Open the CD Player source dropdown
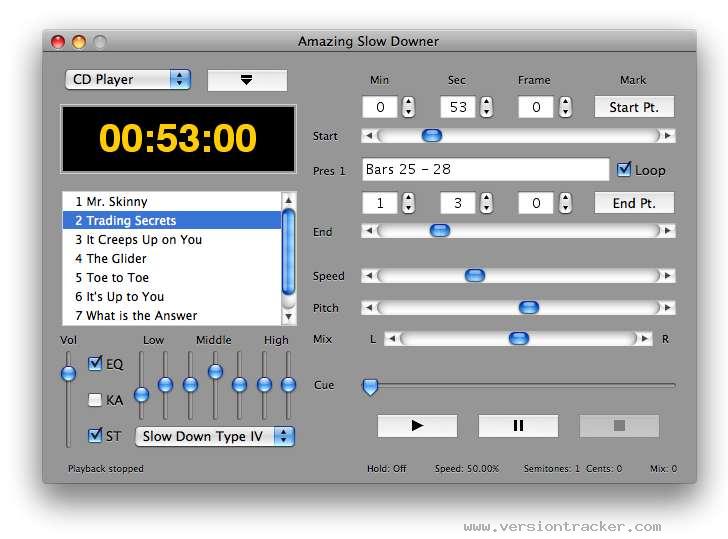 click(x=128, y=79)
